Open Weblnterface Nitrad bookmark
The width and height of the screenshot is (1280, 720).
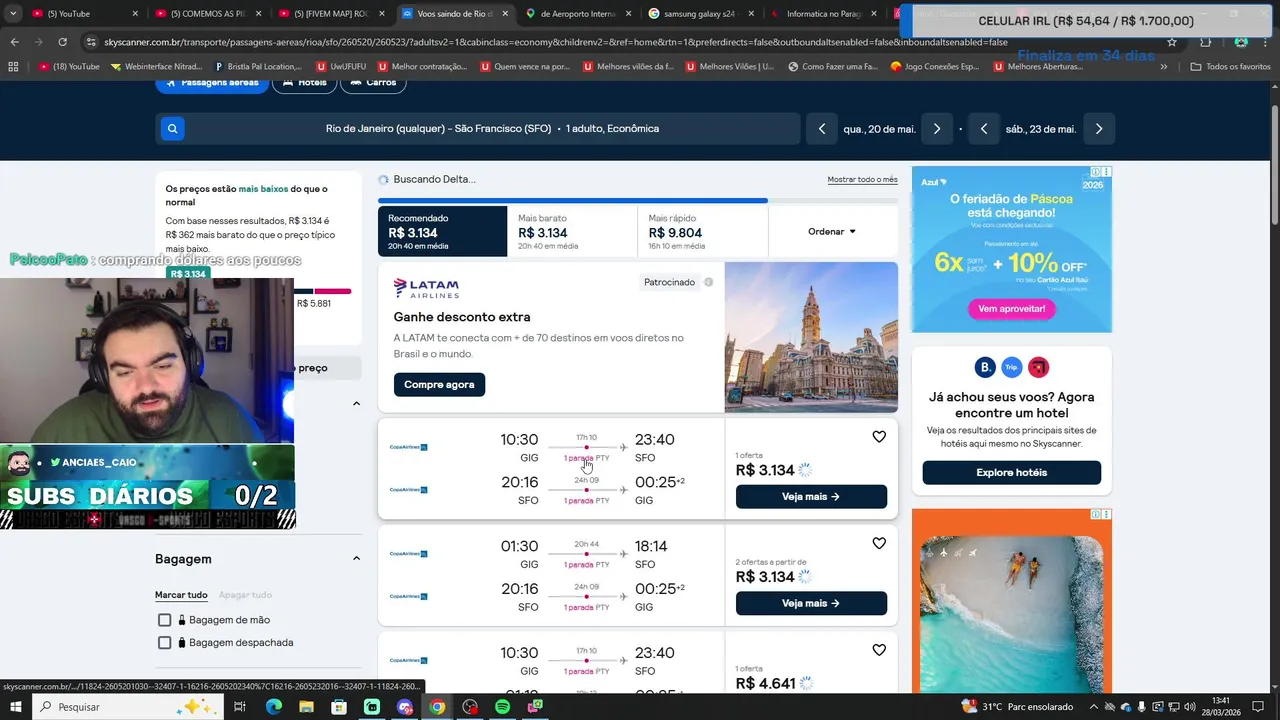(155, 66)
